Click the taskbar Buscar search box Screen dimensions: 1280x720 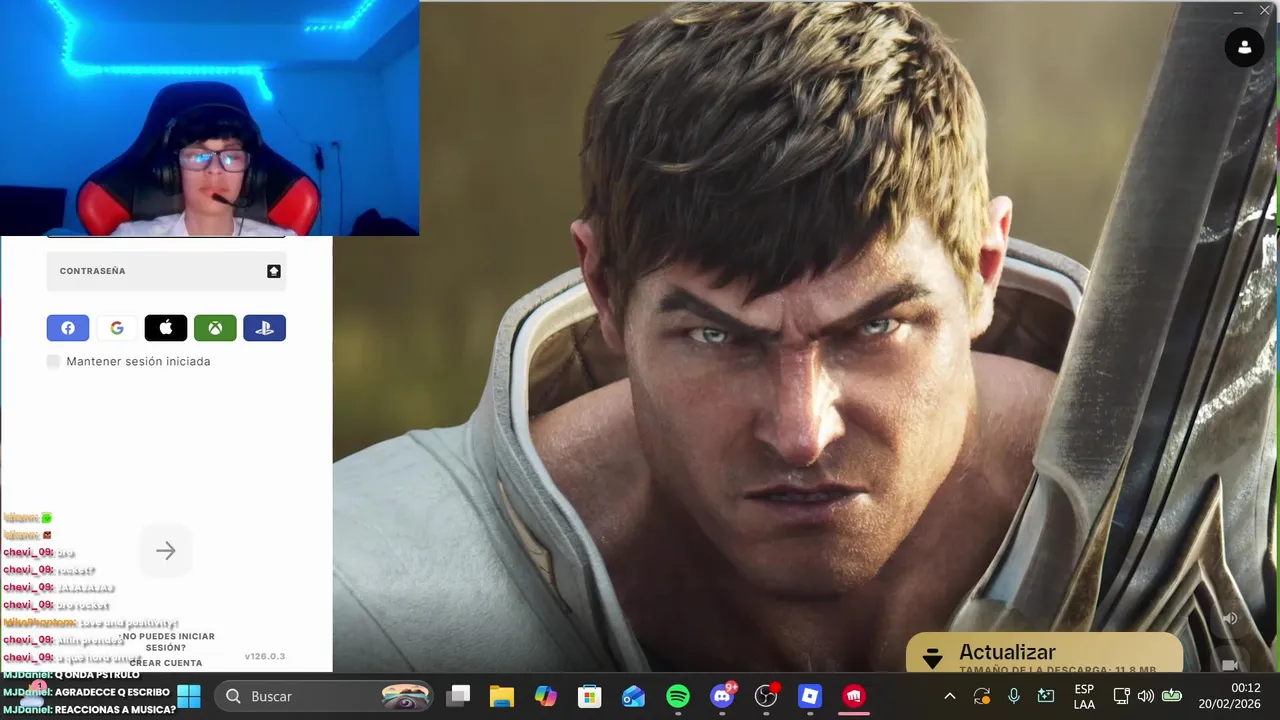(325, 696)
